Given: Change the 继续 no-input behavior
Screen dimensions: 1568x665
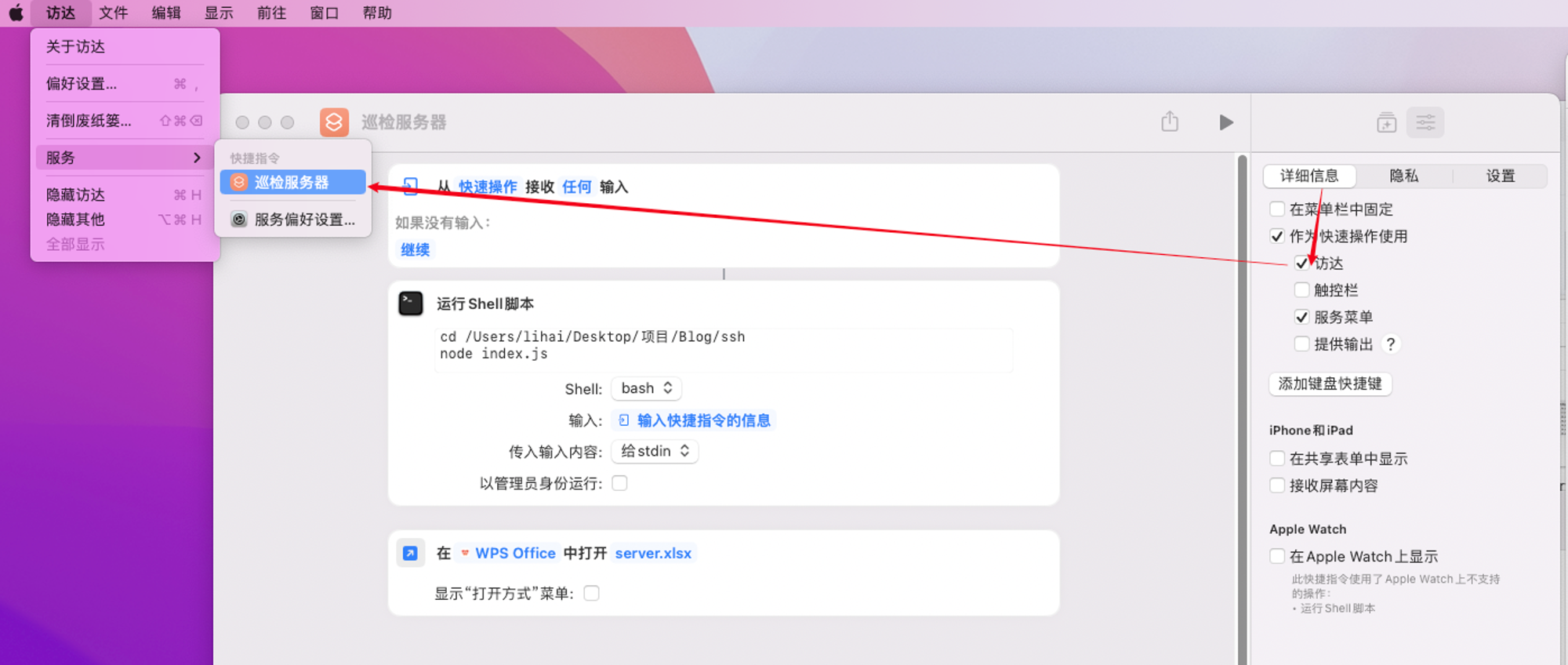Looking at the screenshot, I should click(x=416, y=249).
